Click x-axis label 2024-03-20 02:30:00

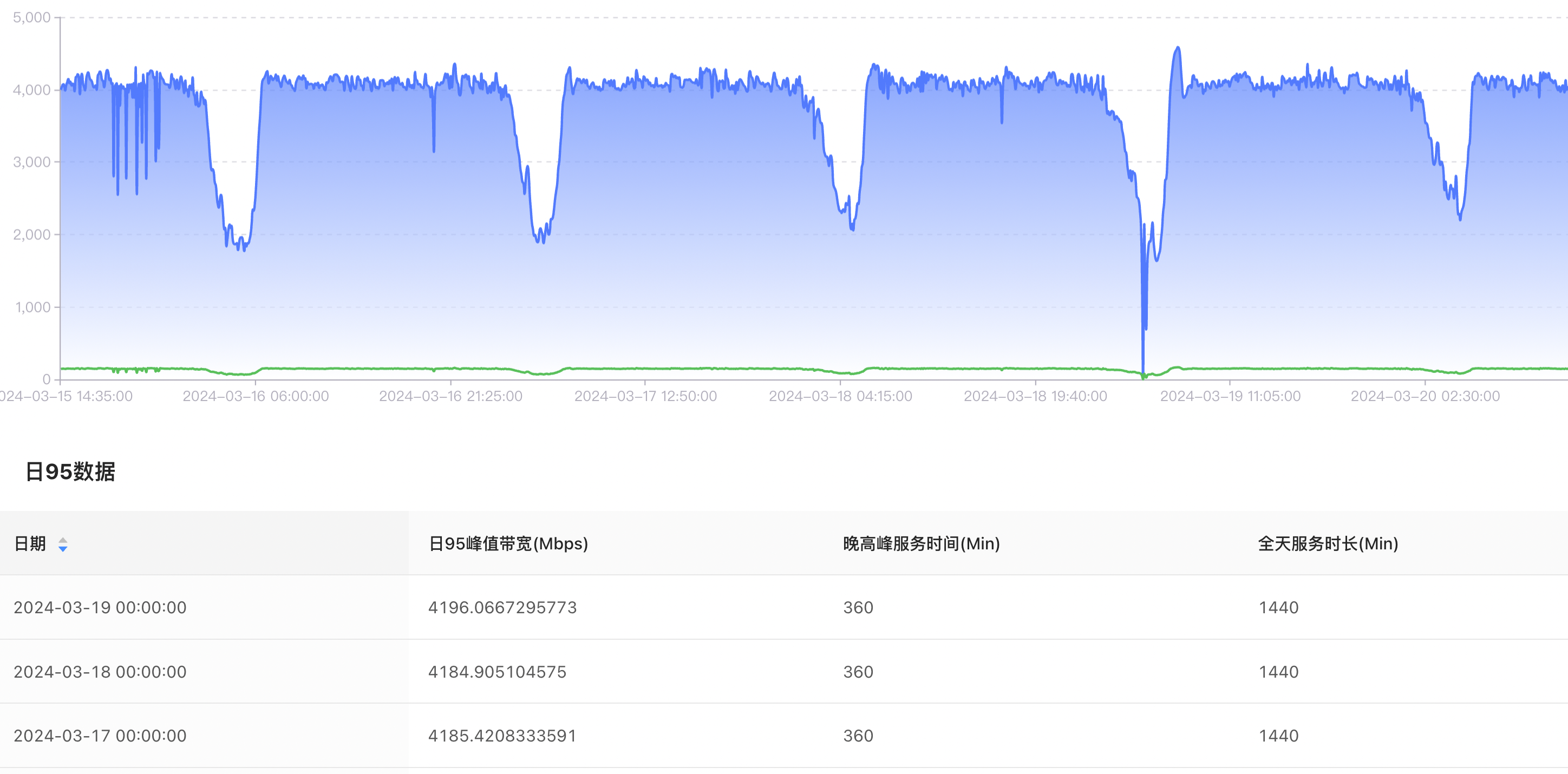pos(1425,396)
